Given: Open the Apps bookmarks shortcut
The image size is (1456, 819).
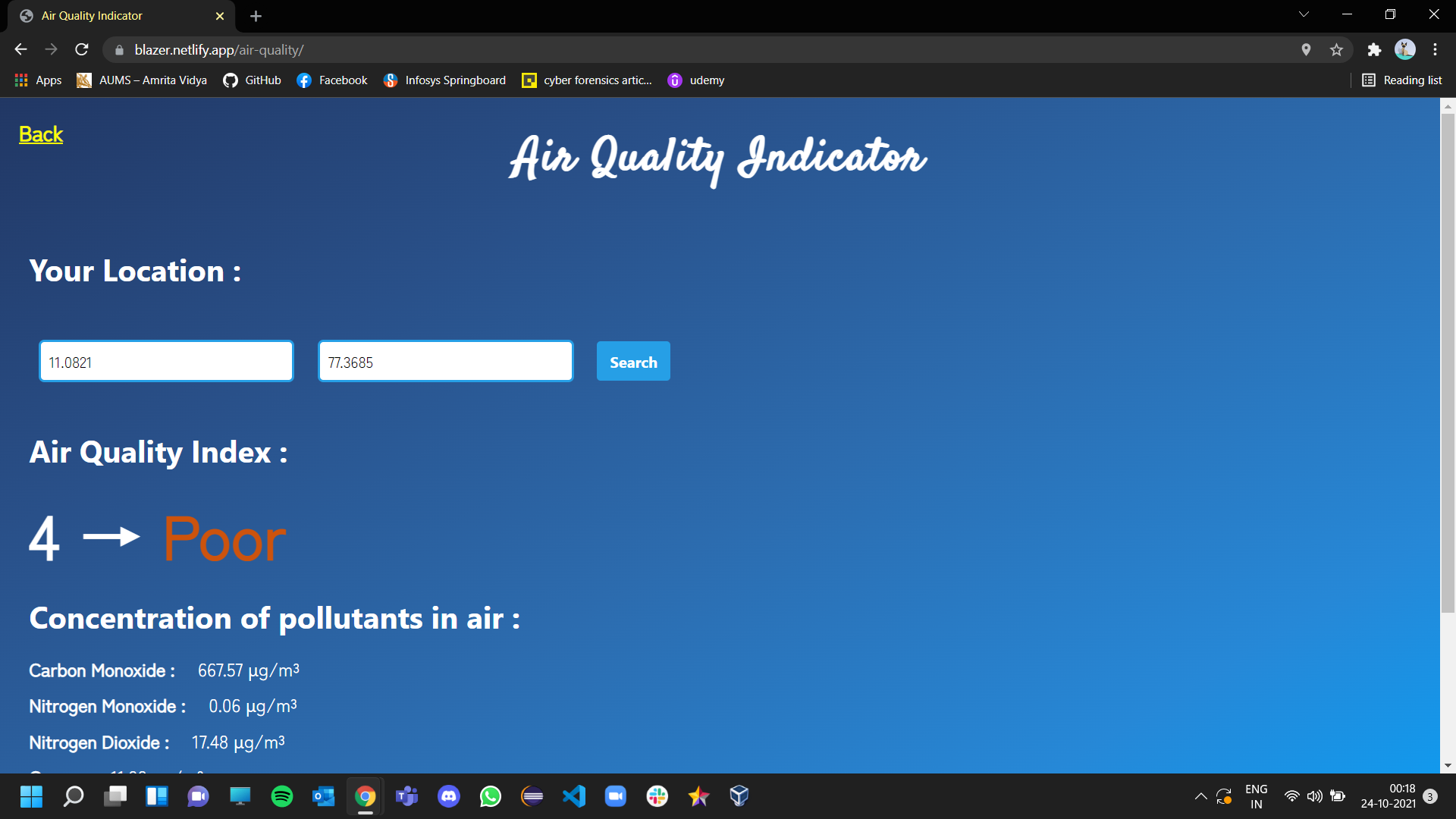Looking at the screenshot, I should pos(38,80).
